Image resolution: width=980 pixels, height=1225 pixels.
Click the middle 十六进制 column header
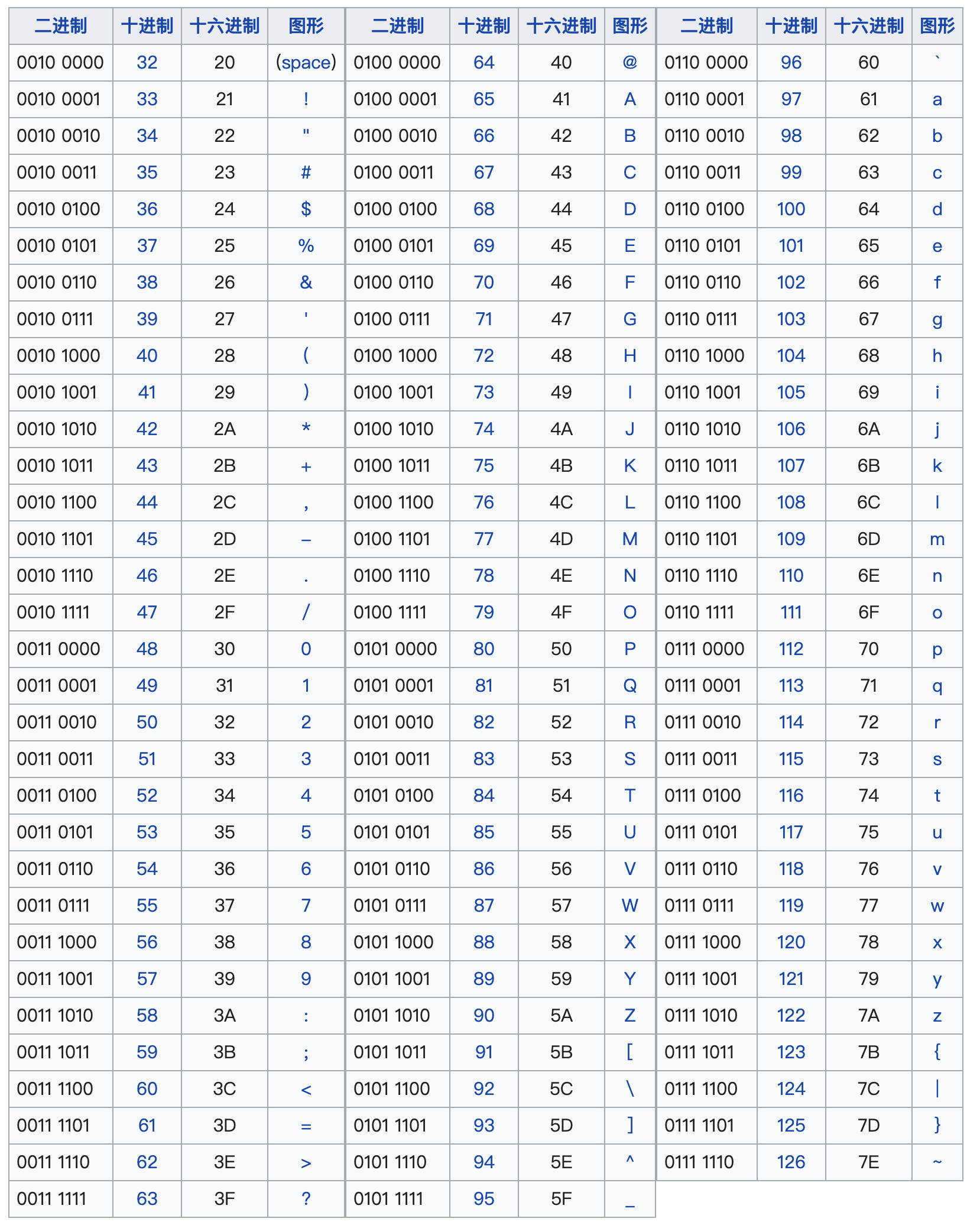tap(560, 25)
